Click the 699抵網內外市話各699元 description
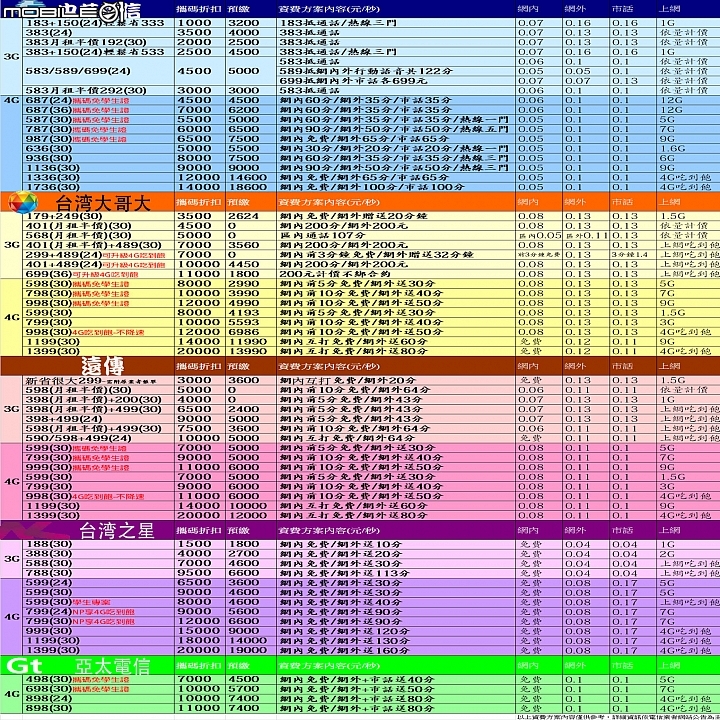The height and width of the screenshot is (720, 720). click(x=353, y=81)
